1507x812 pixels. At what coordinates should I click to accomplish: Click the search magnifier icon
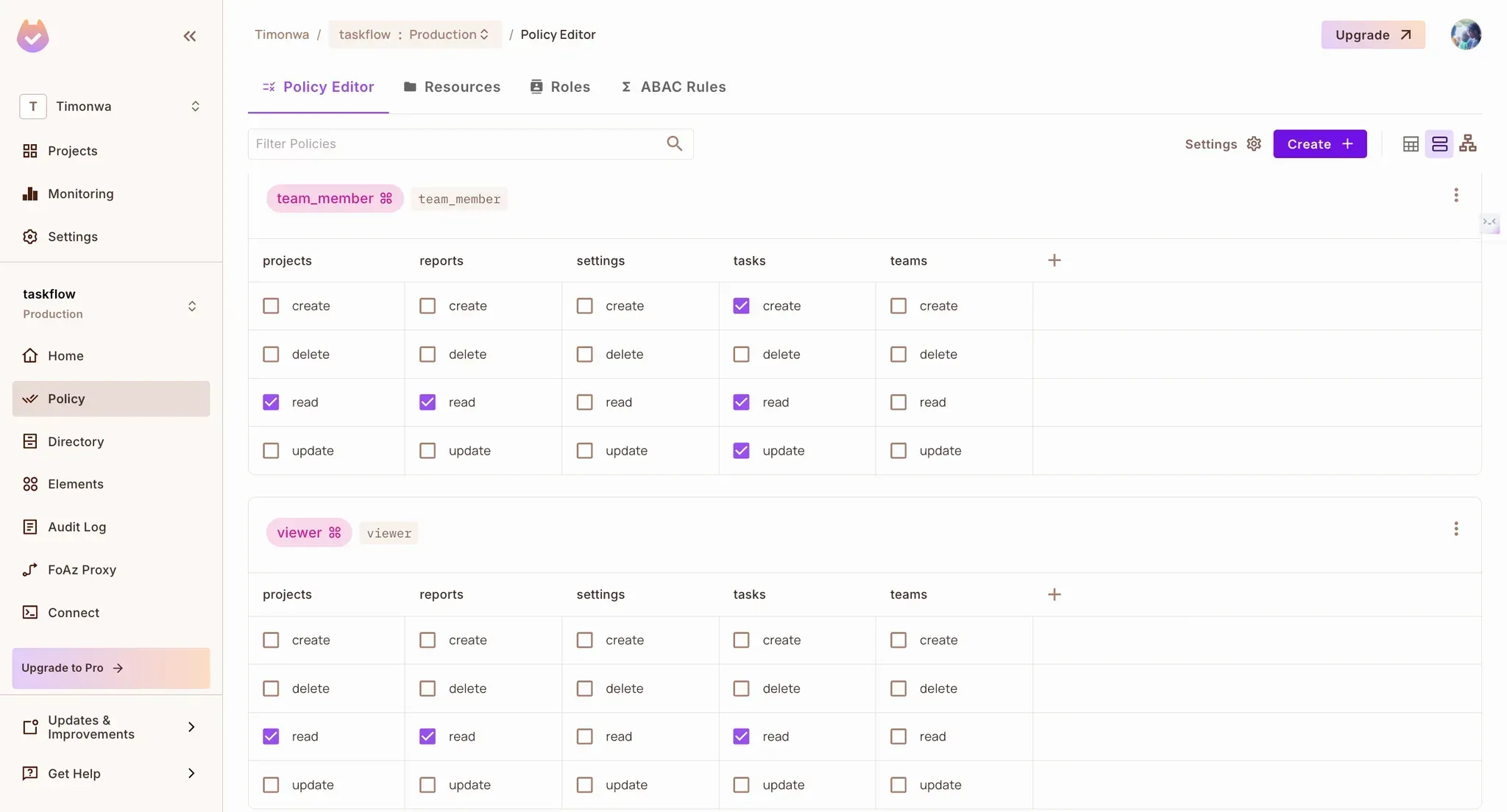[x=674, y=143]
